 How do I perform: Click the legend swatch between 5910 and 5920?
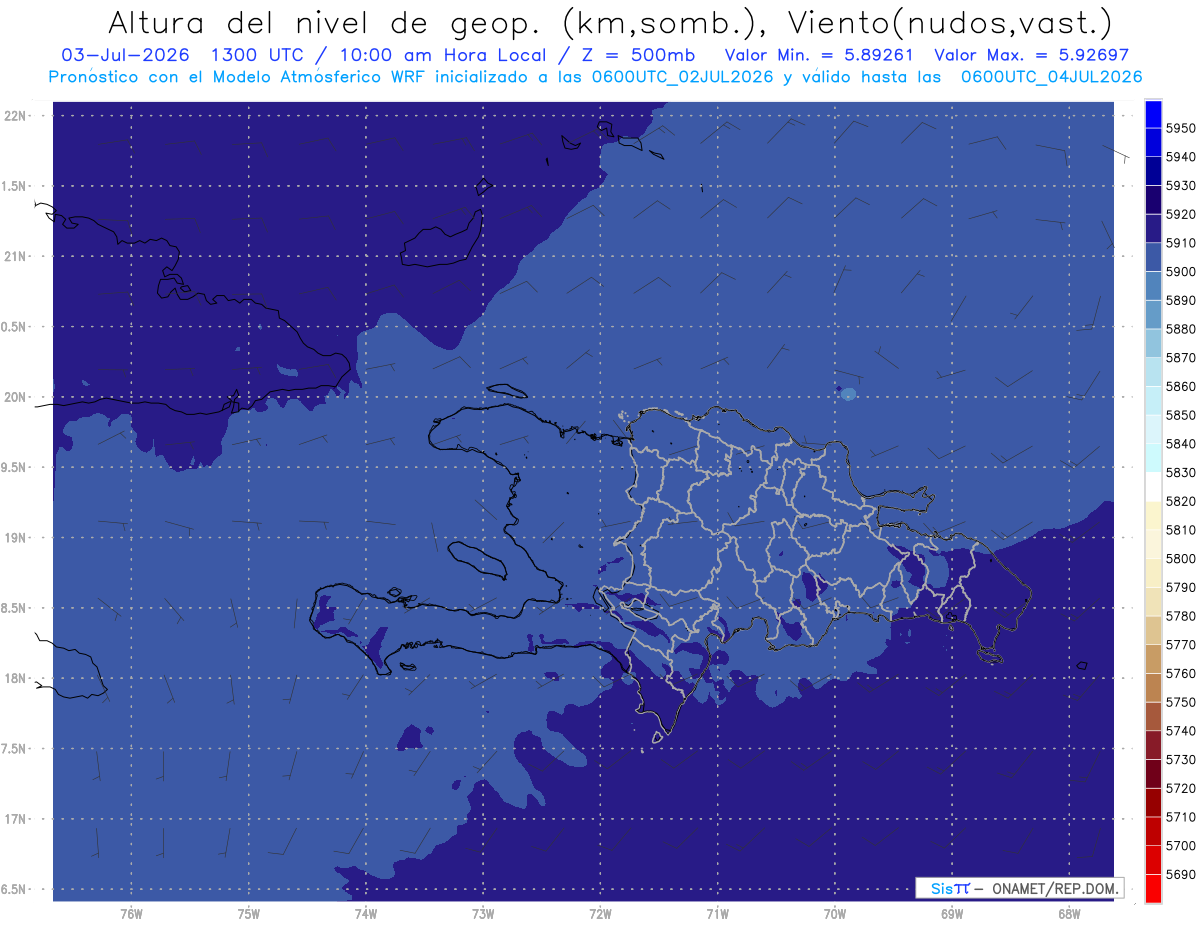(x=1153, y=229)
